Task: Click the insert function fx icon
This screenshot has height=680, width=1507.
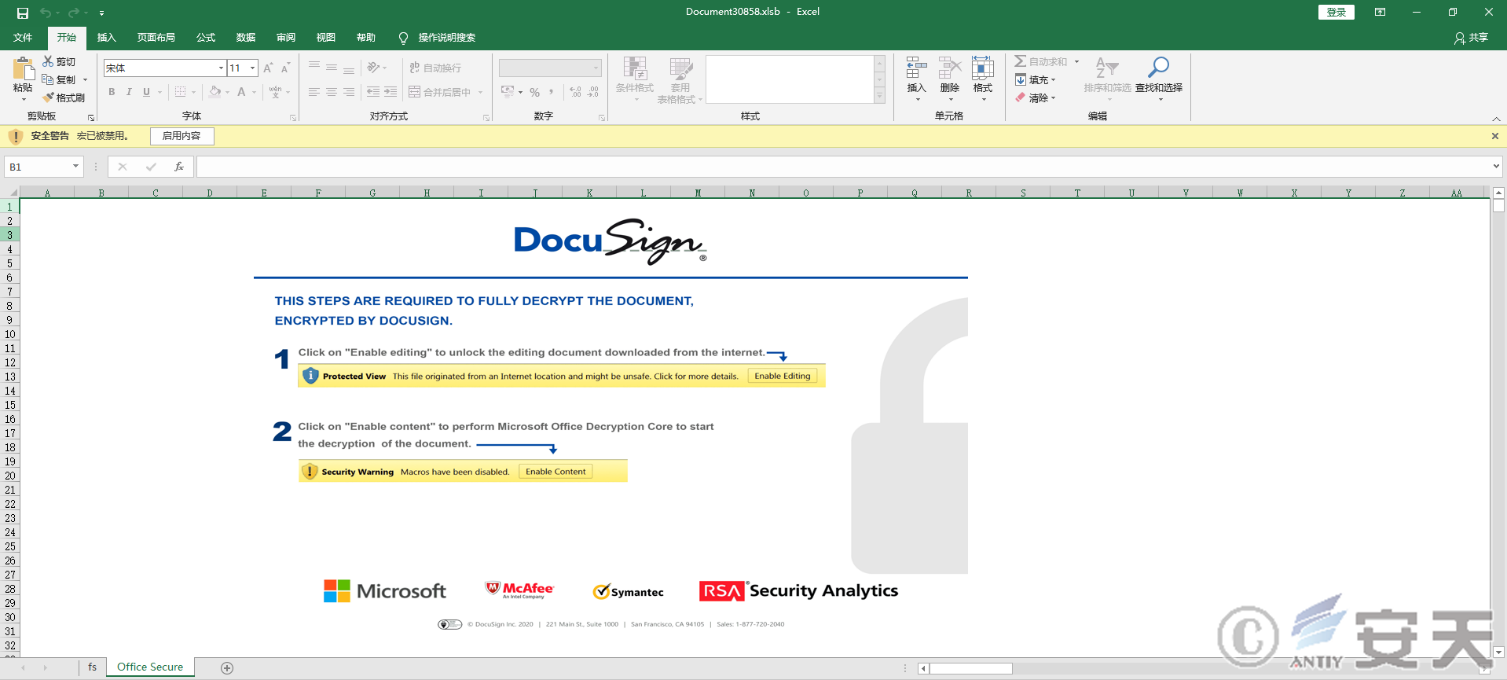Action: coord(179,167)
